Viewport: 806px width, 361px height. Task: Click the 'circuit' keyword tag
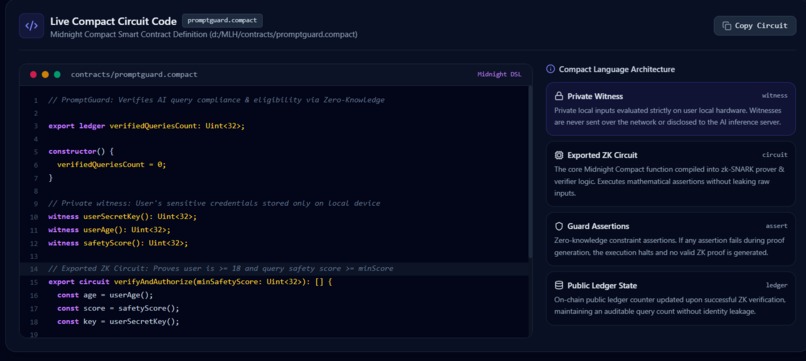tap(774, 155)
